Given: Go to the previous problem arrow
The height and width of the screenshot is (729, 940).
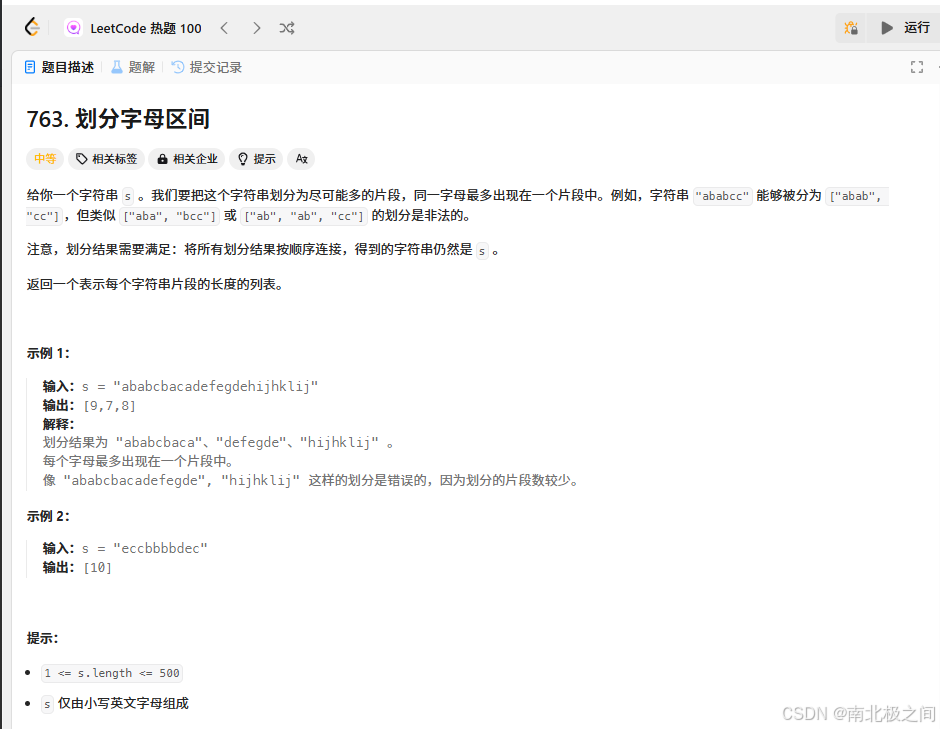Looking at the screenshot, I should [224, 28].
